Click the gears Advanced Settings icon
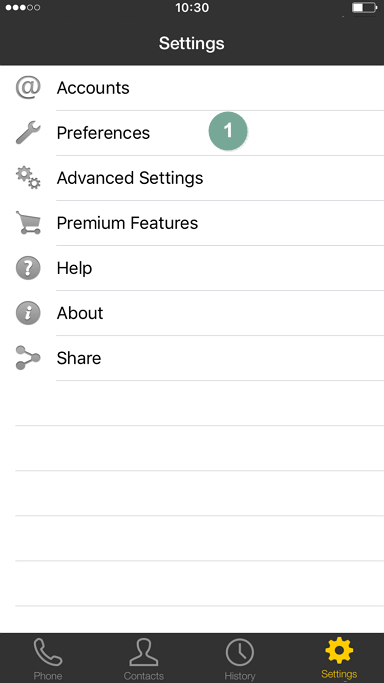The width and height of the screenshot is (384, 683). [28, 178]
